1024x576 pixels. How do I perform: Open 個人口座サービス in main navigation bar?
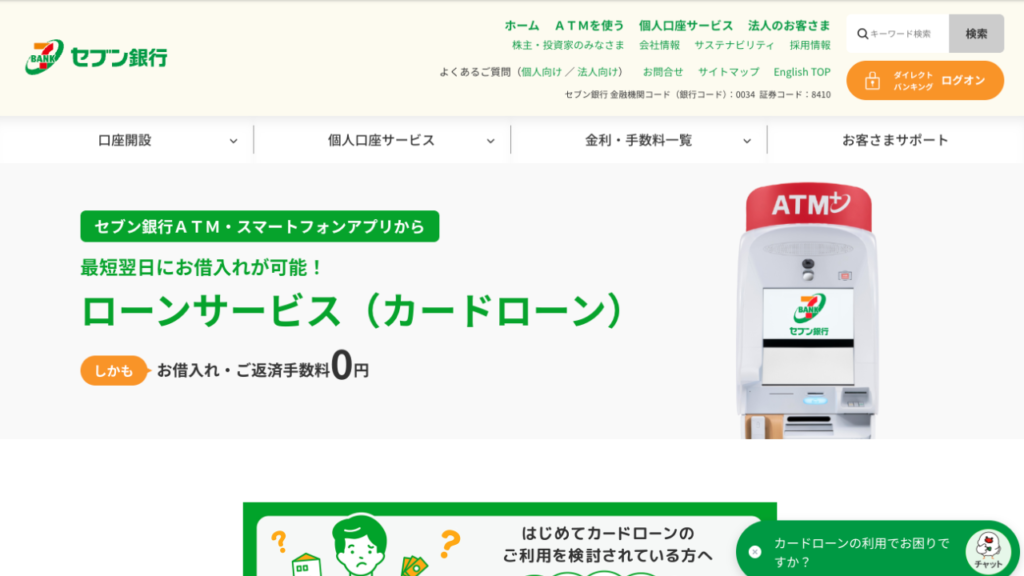click(382, 140)
